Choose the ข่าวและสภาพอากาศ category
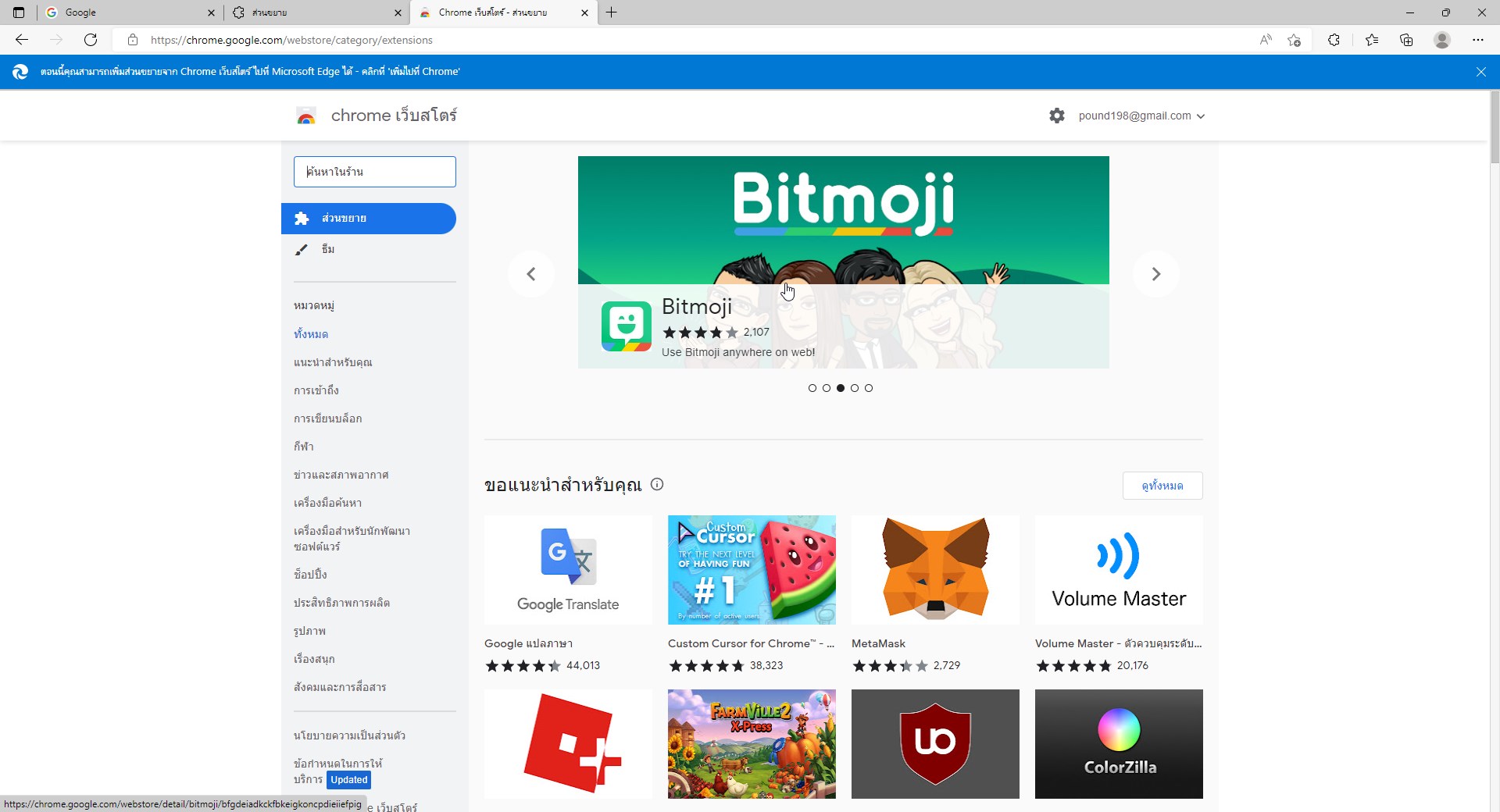 [x=341, y=475]
